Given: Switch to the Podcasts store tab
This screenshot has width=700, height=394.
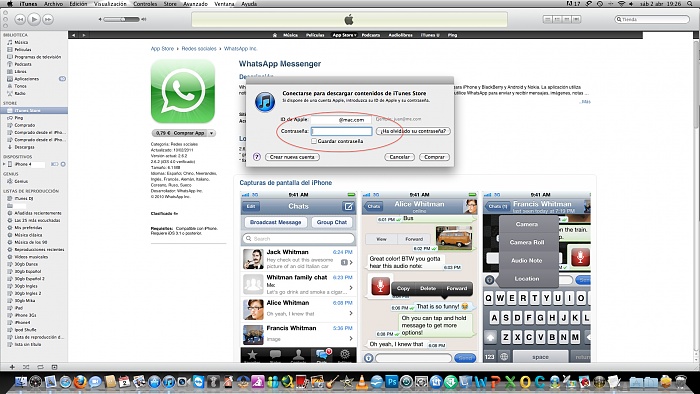Looking at the screenshot, I should click(371, 35).
